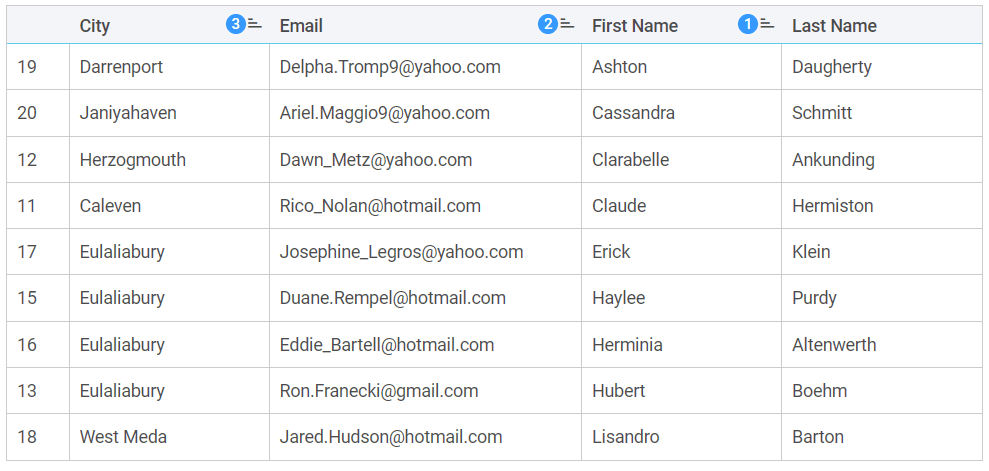Screen dimensions: 989x471
Task: Click the sort priority badge numbered 3
Action: [236, 25]
